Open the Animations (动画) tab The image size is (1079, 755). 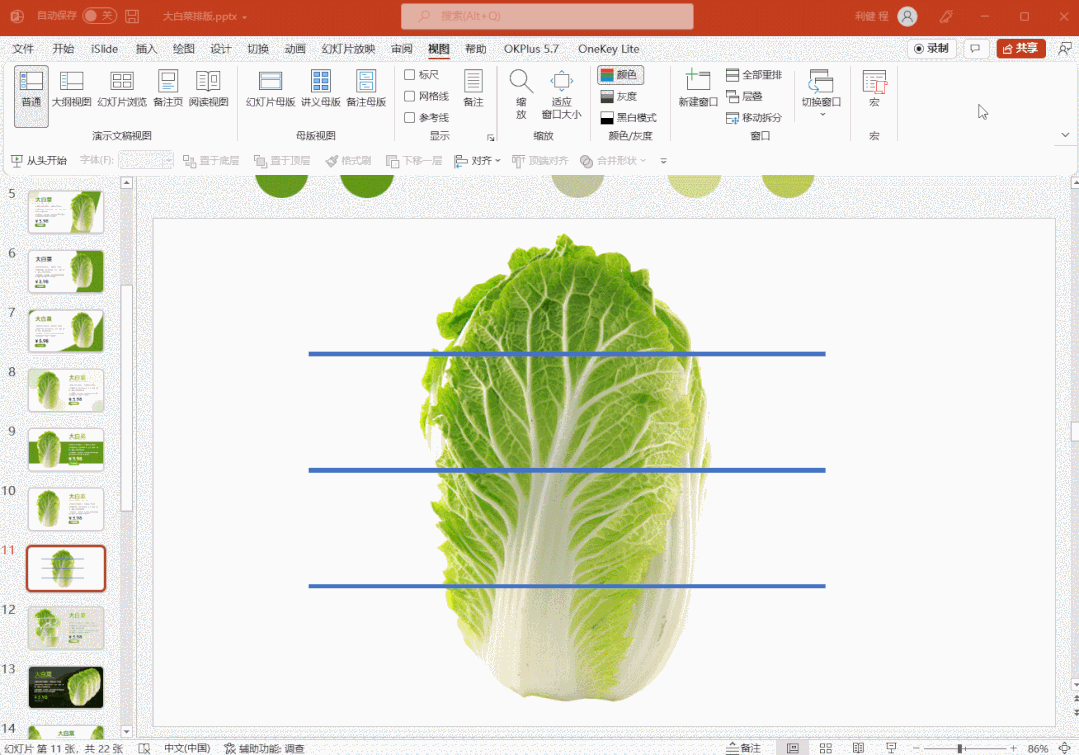295,49
